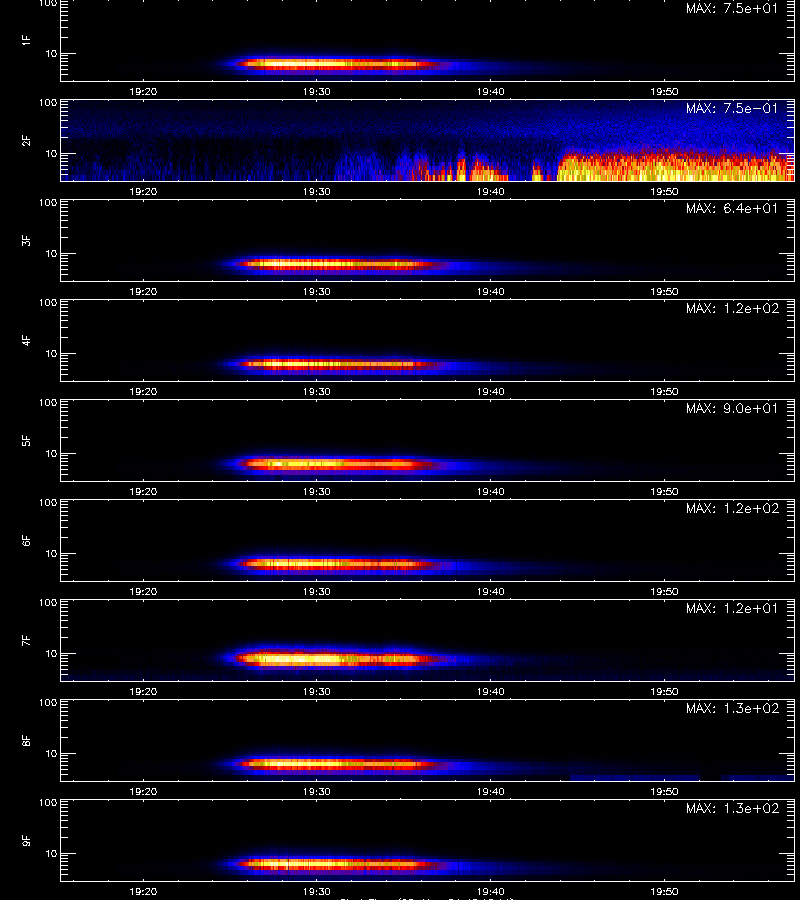Click the 19:20 time tick below panel 7F
This screenshot has height=900, width=800.
(143, 691)
